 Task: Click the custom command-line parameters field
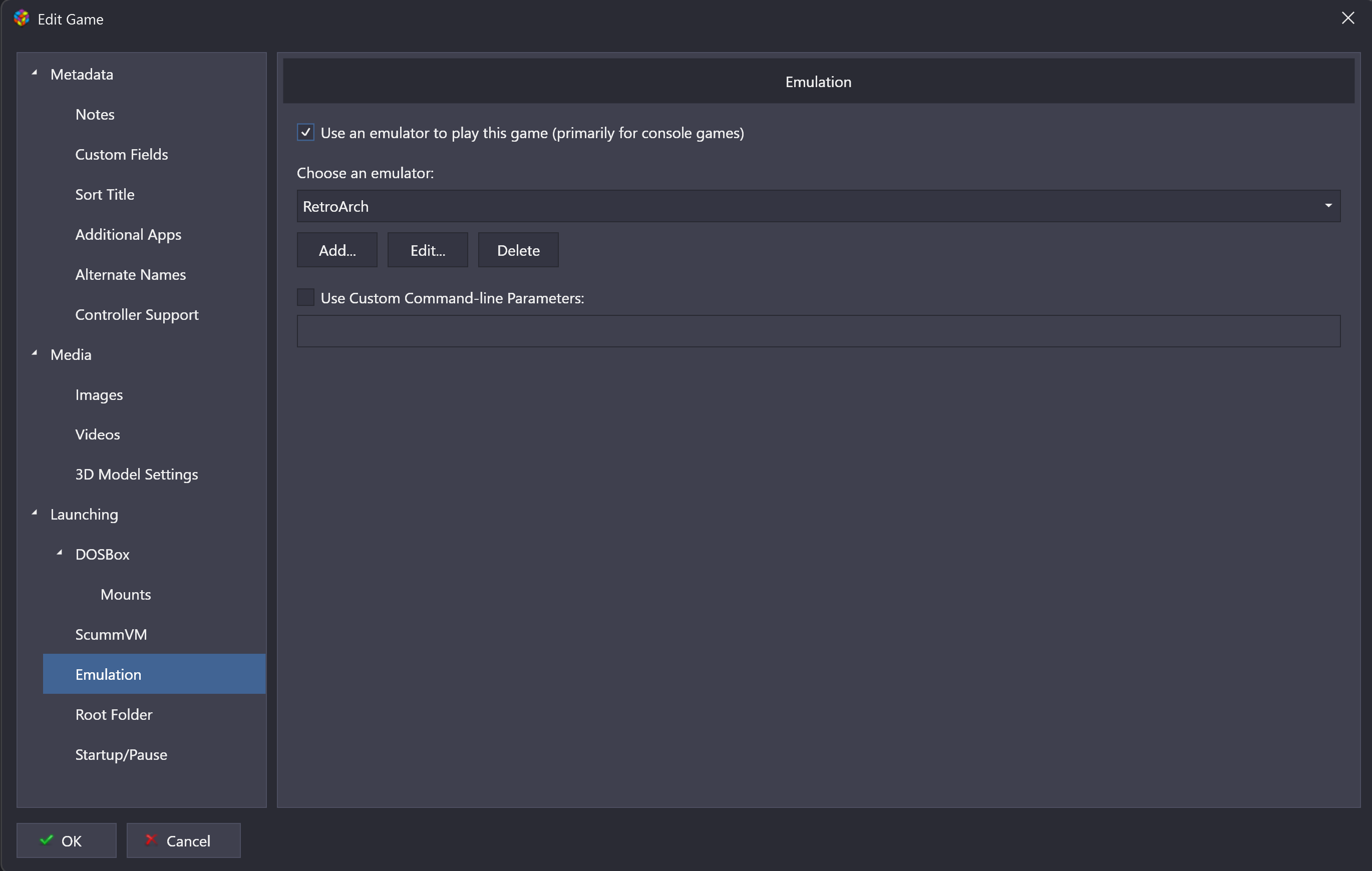click(x=818, y=331)
